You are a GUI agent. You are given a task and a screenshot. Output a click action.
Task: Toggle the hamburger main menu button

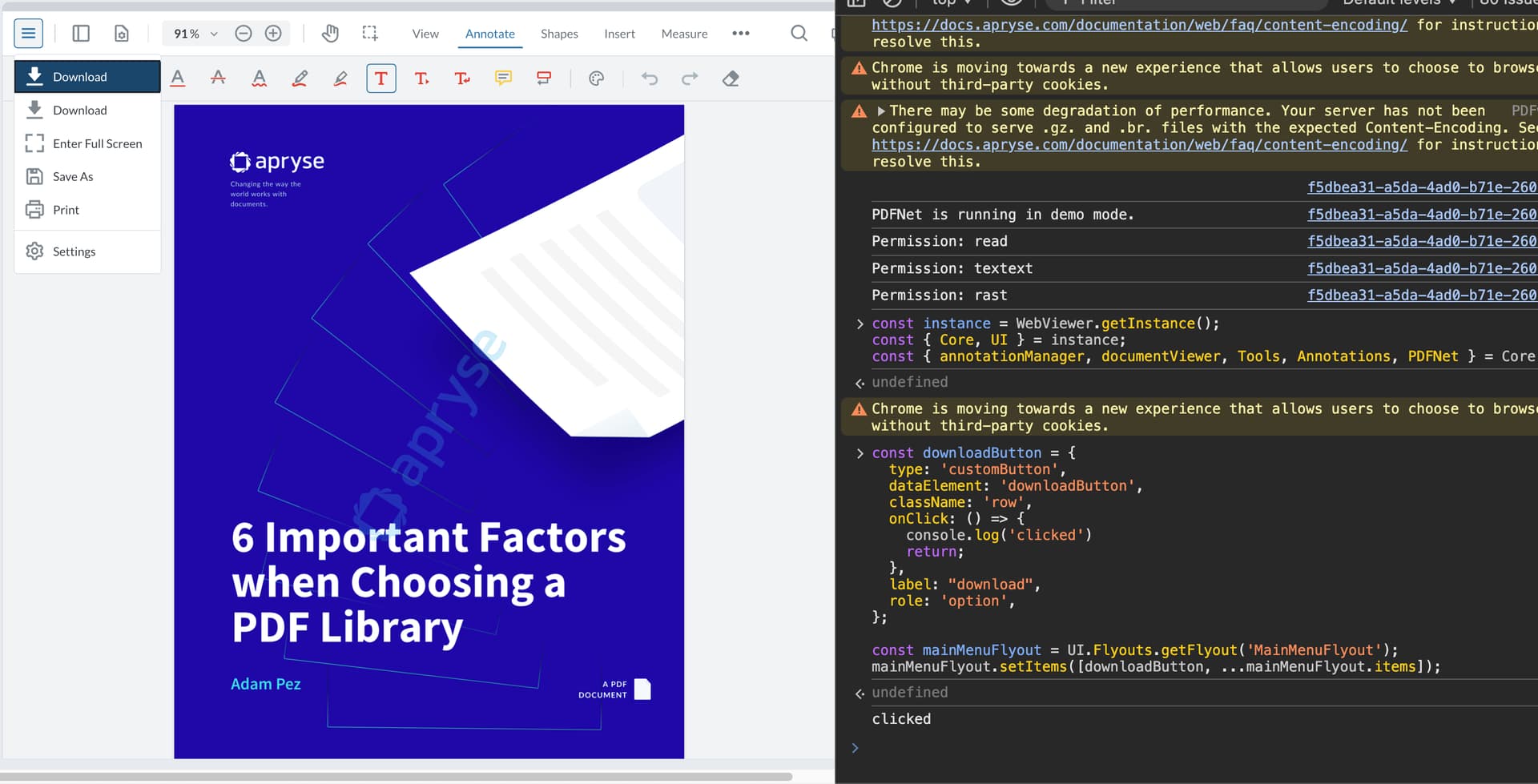28,34
